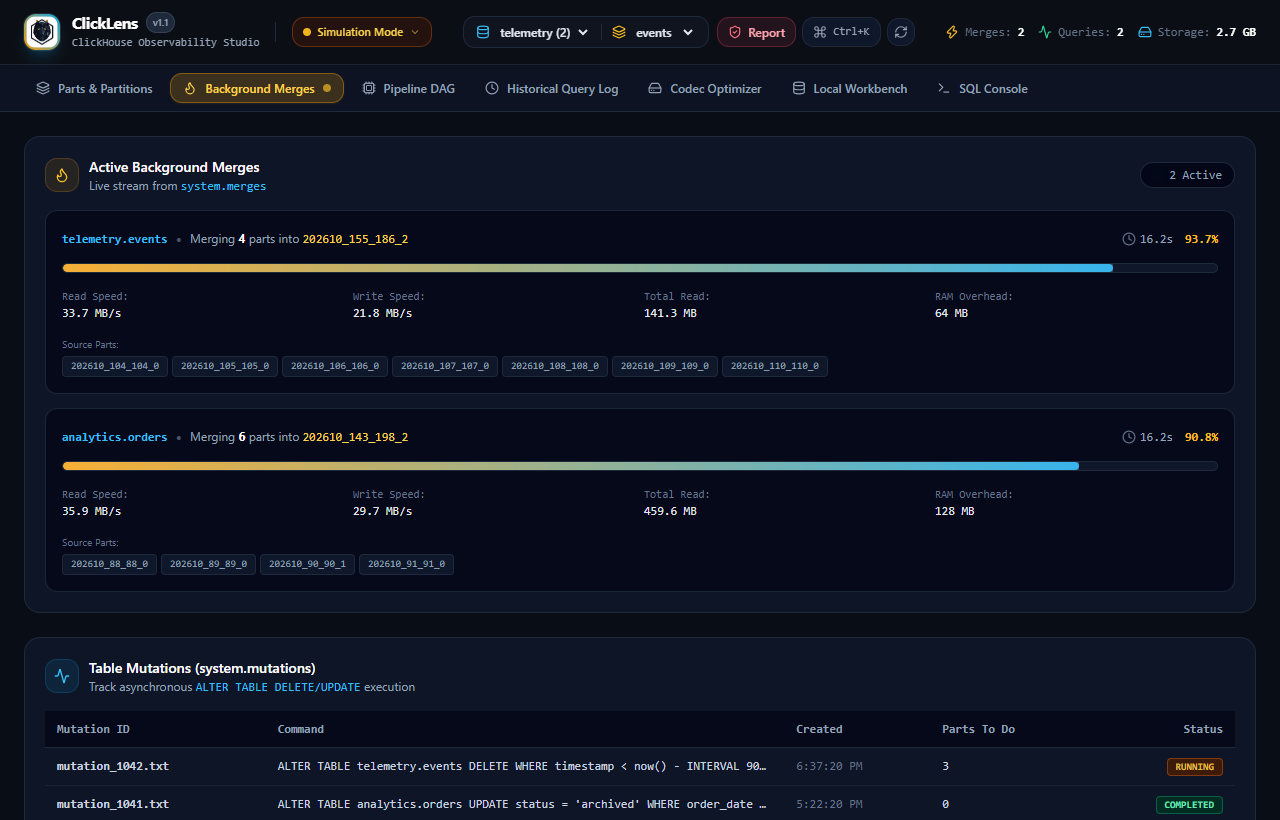The height and width of the screenshot is (820, 1280).
Task: Click the flame icon beside Active Background Merges
Action: [62, 175]
